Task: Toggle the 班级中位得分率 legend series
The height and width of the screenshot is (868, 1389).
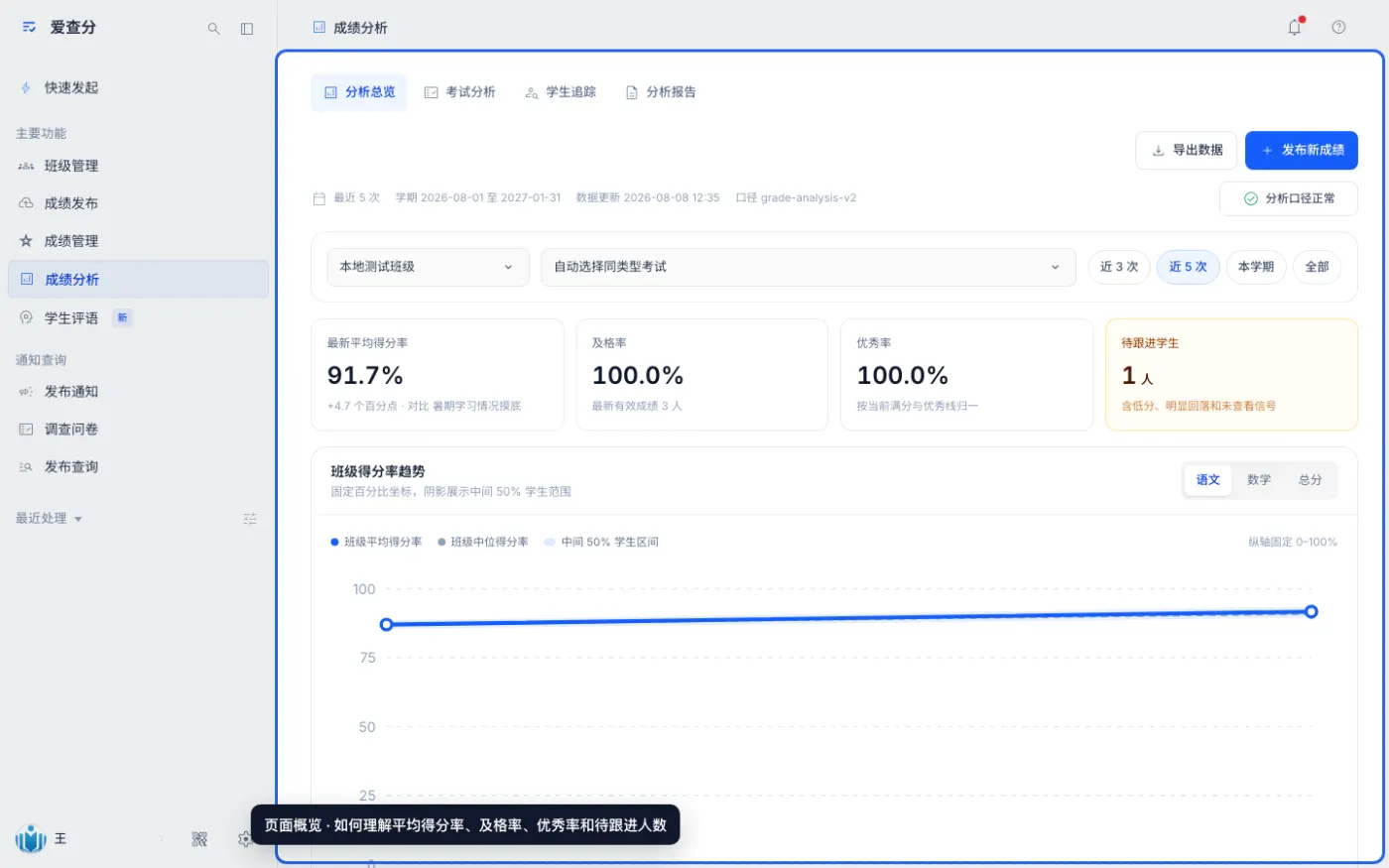Action: point(483,543)
